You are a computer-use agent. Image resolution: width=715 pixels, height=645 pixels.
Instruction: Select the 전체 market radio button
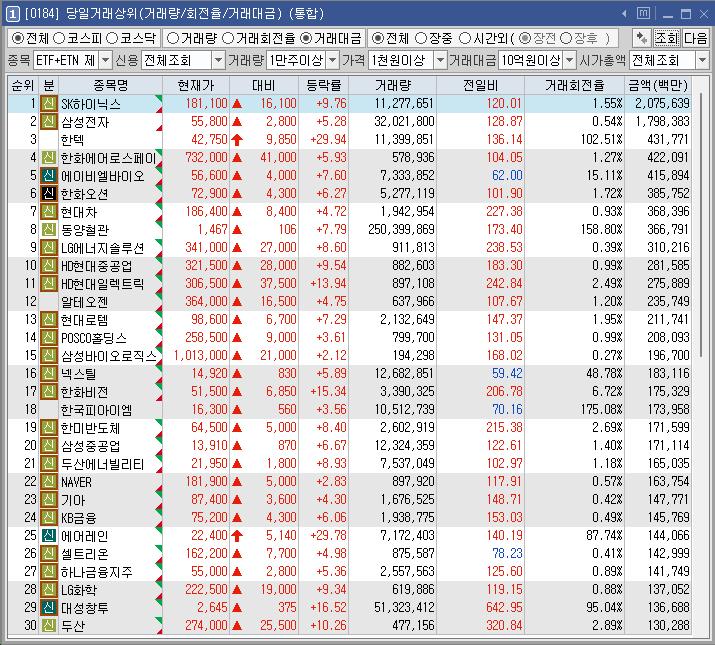[17, 38]
